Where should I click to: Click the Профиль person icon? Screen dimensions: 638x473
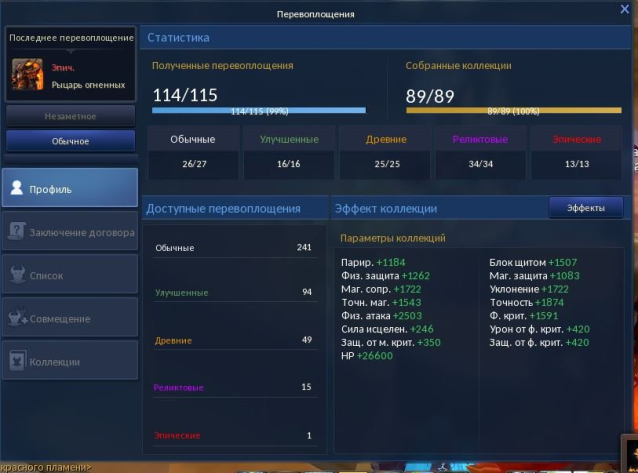[x=17, y=188]
